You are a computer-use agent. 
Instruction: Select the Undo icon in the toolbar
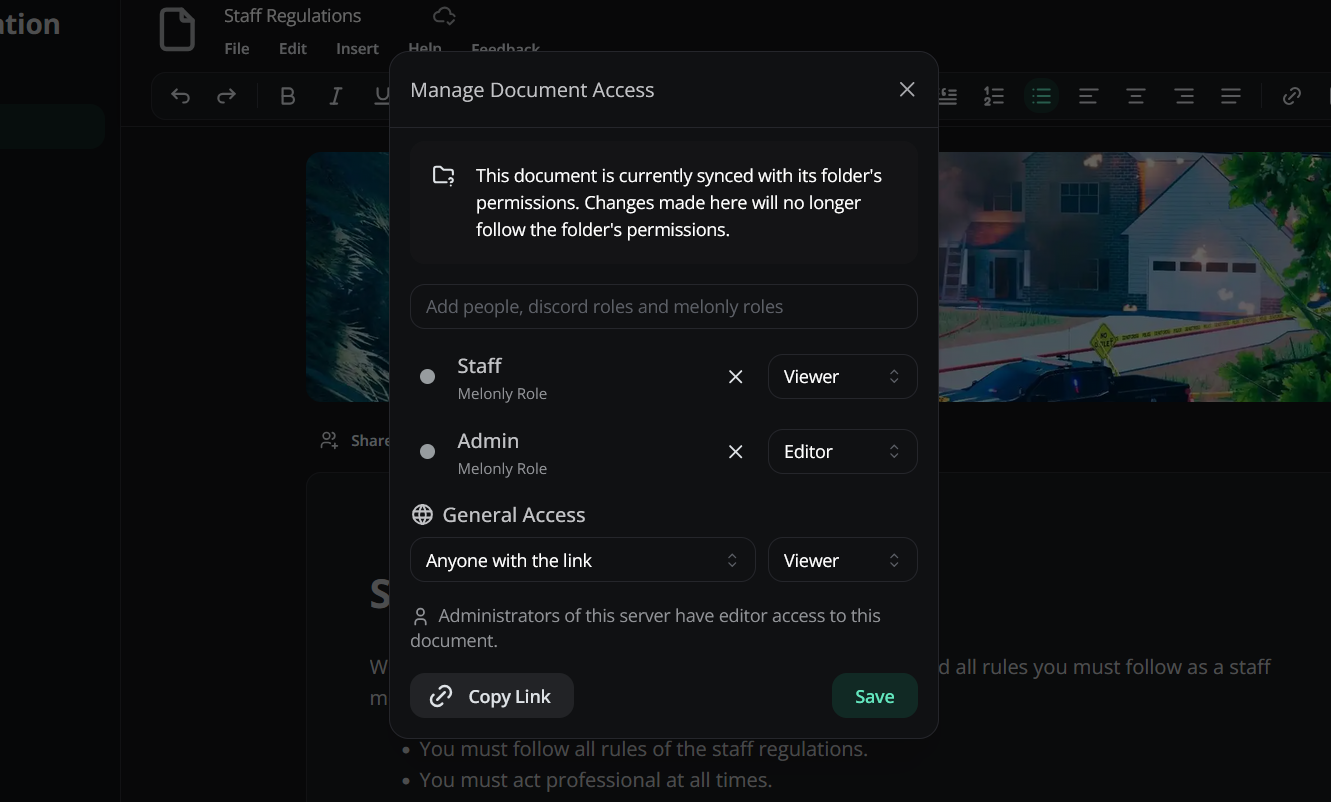click(180, 95)
